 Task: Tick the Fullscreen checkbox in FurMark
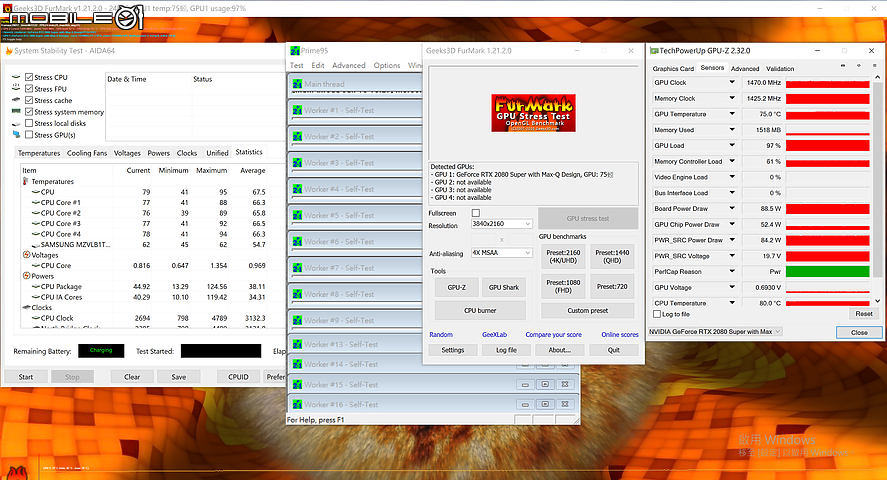[476, 213]
